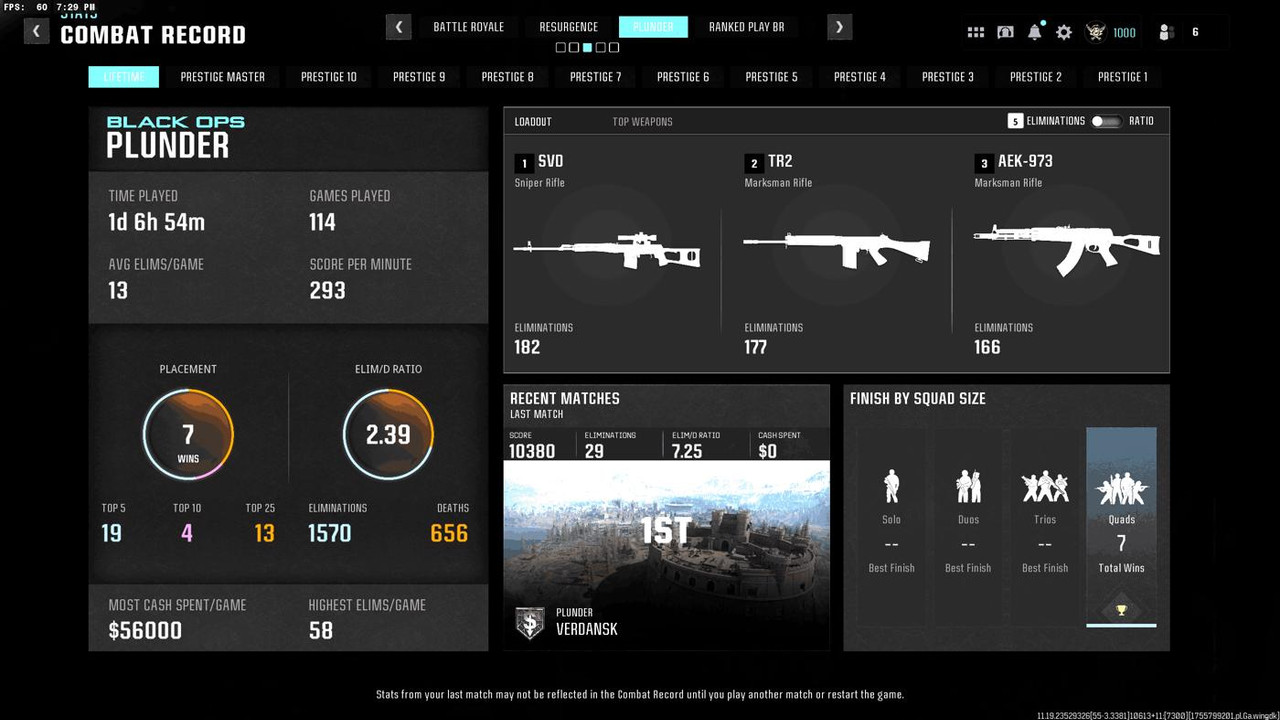Click the Recent Matches heading
Viewport: 1280px width, 720px height.
pyautogui.click(x=565, y=398)
